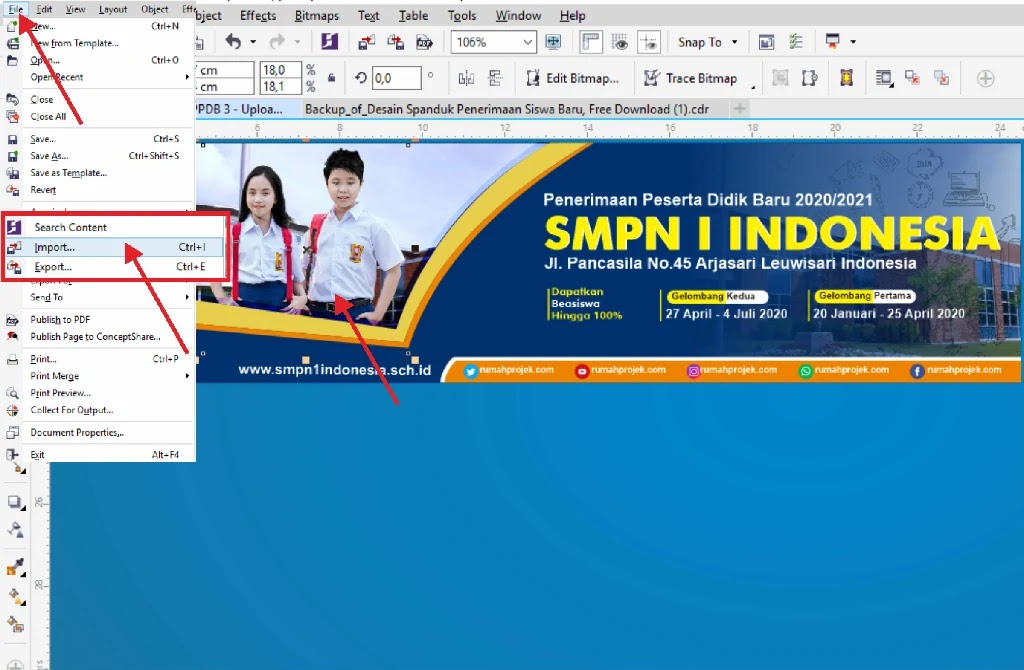The image size is (1024, 670).
Task: Add a new document tab with plus
Action: [739, 108]
